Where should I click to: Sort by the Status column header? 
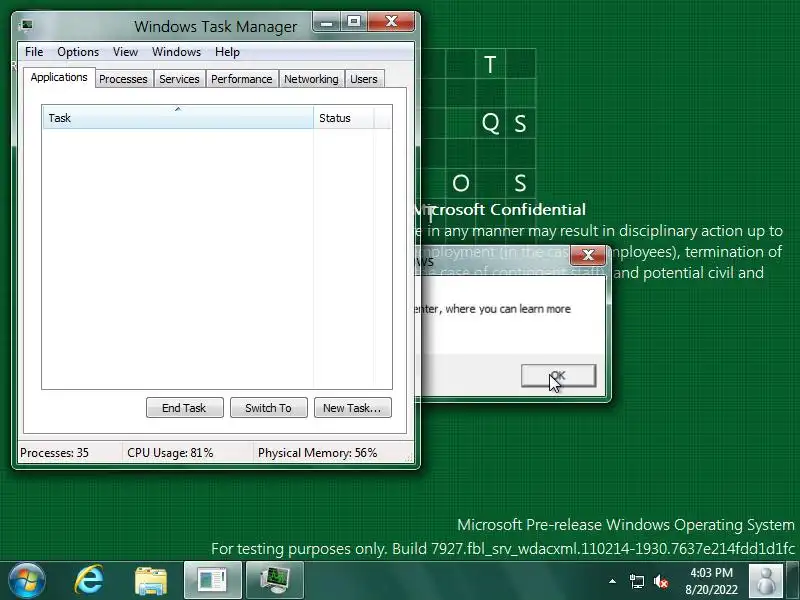tap(343, 118)
